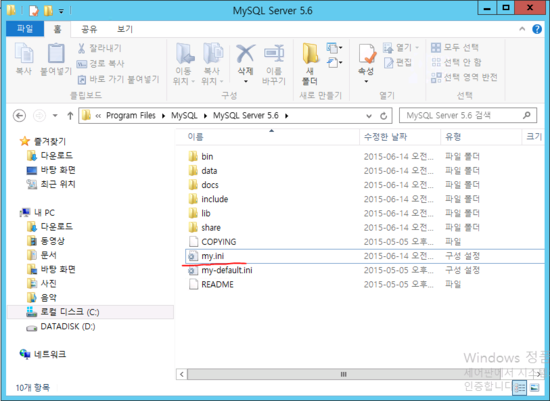Select the bin folder

[x=207, y=156]
